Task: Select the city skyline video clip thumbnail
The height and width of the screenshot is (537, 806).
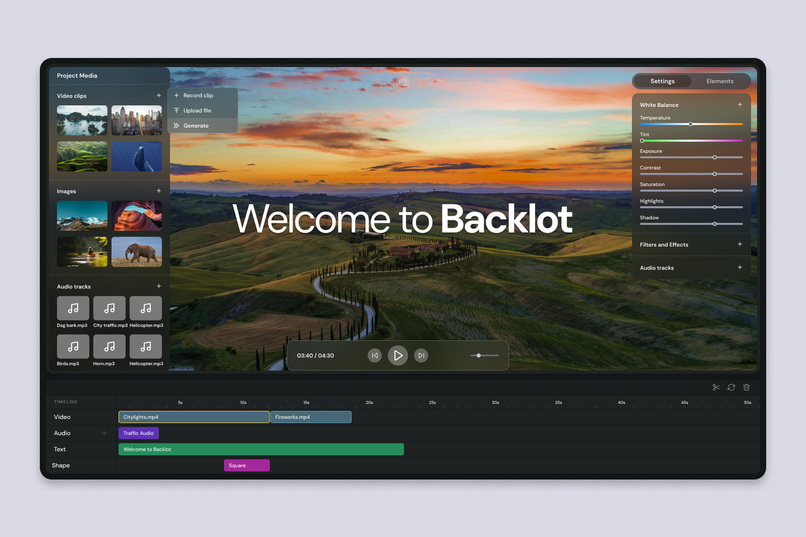Action: click(137, 120)
